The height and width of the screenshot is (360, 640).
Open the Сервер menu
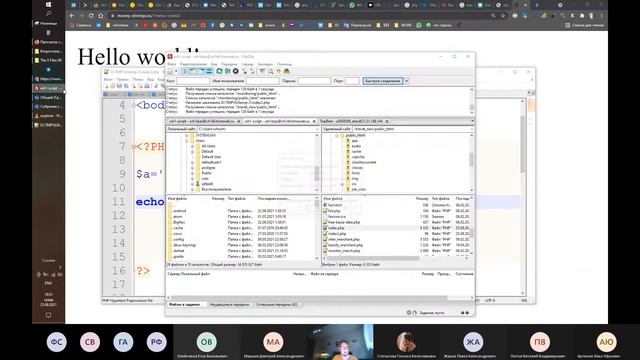(247, 64)
